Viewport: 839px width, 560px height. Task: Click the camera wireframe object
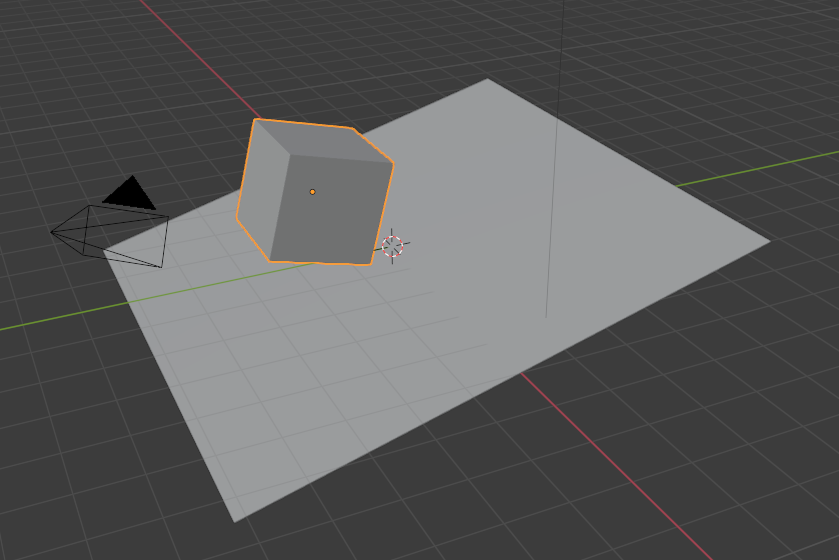point(110,236)
